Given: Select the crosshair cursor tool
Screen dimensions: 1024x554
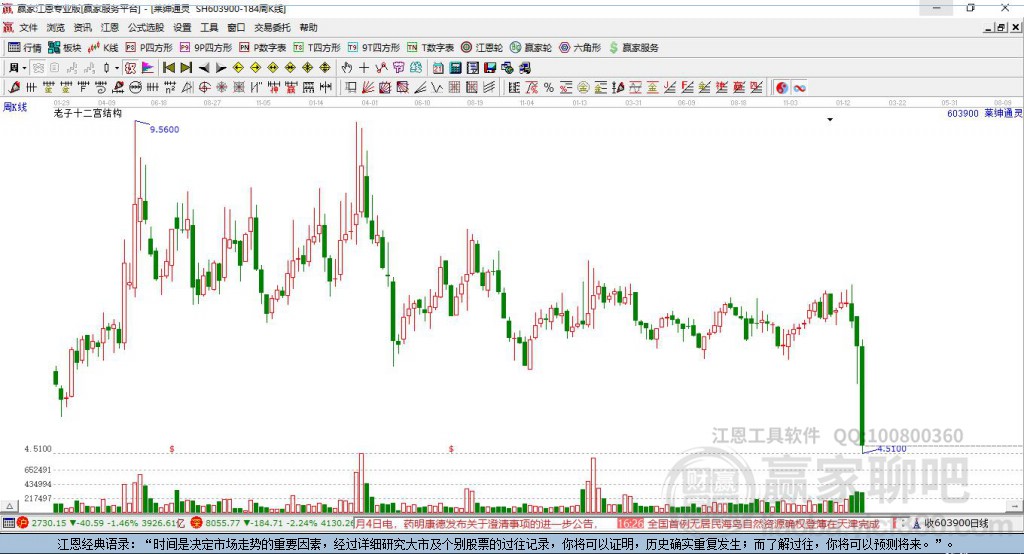Looking at the screenshot, I should tap(364, 68).
